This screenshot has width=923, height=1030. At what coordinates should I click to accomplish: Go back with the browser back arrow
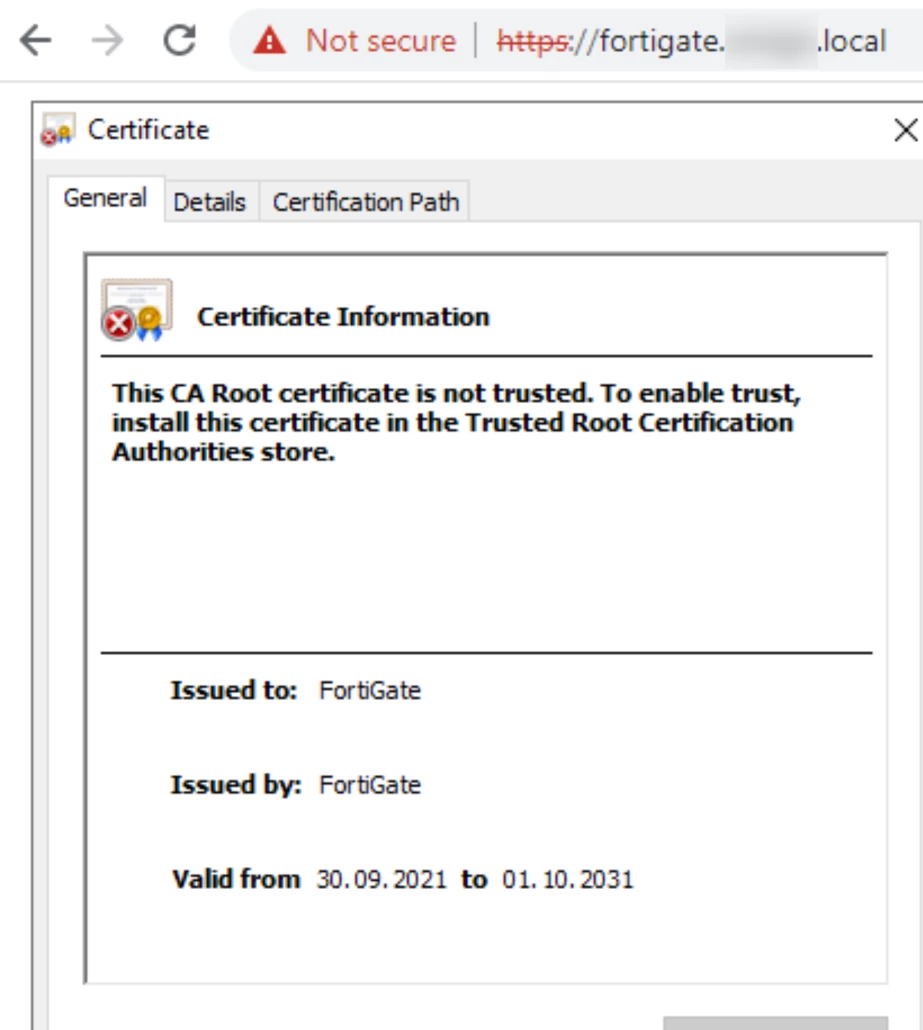point(35,41)
